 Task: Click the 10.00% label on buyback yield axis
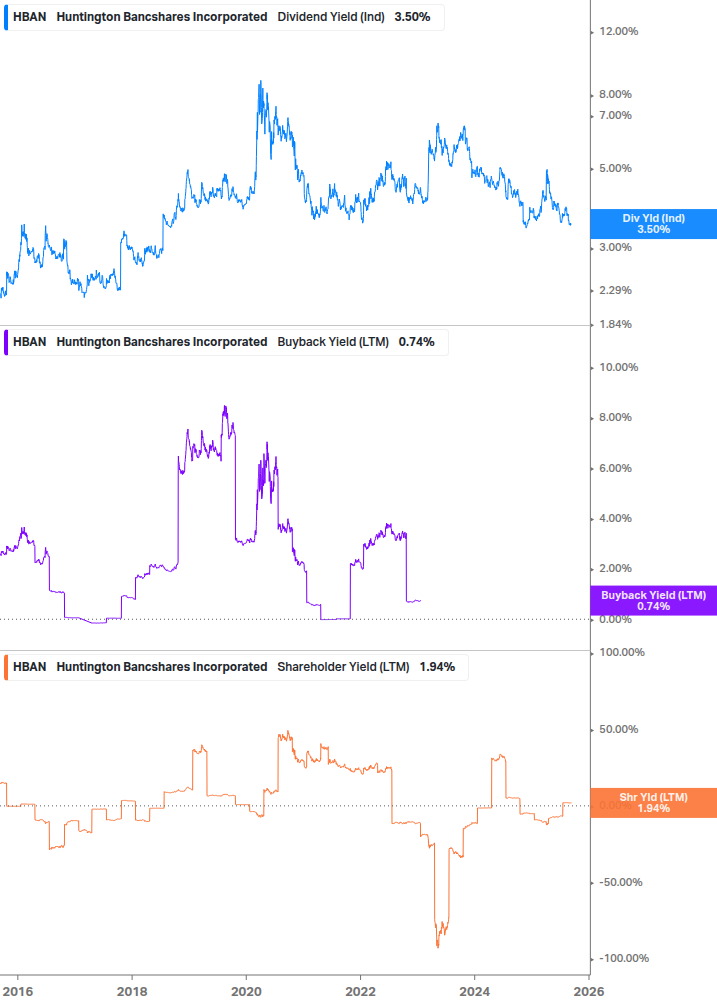[617, 367]
